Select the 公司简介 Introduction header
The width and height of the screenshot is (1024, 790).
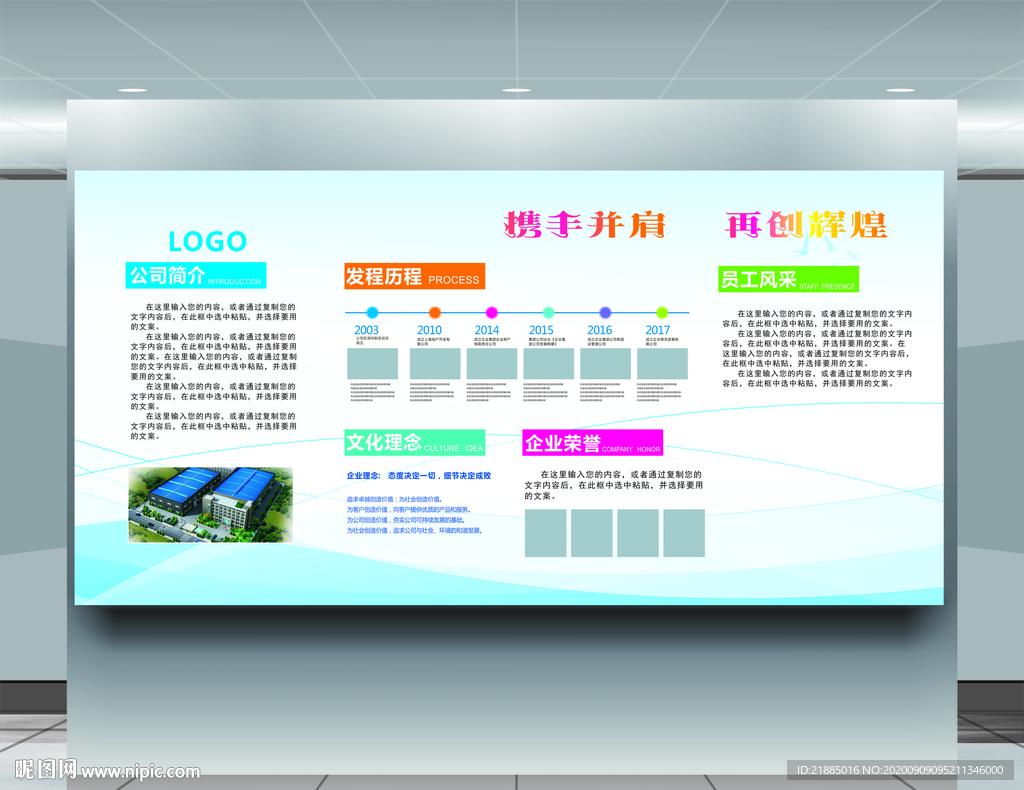[196, 276]
